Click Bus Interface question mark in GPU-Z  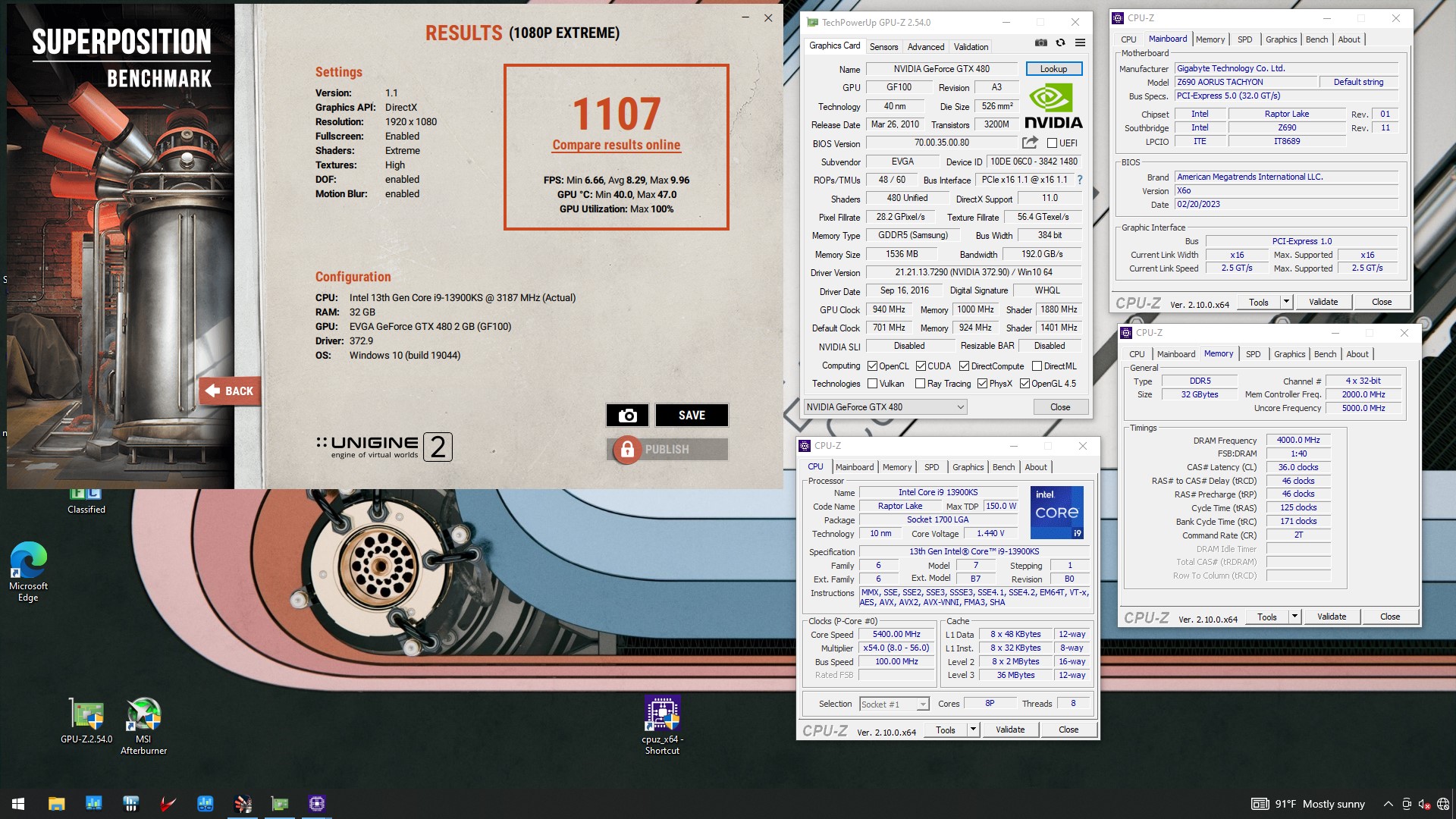click(x=1080, y=180)
